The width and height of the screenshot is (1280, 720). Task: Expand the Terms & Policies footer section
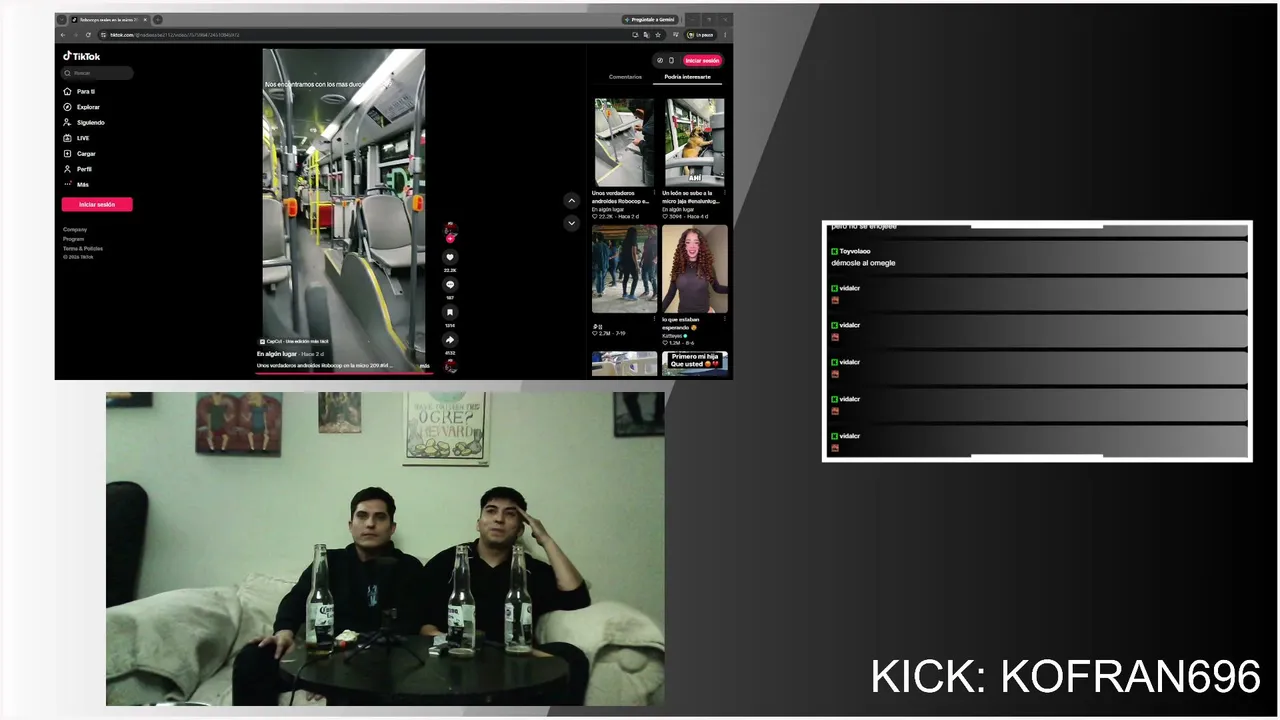pyautogui.click(x=83, y=248)
